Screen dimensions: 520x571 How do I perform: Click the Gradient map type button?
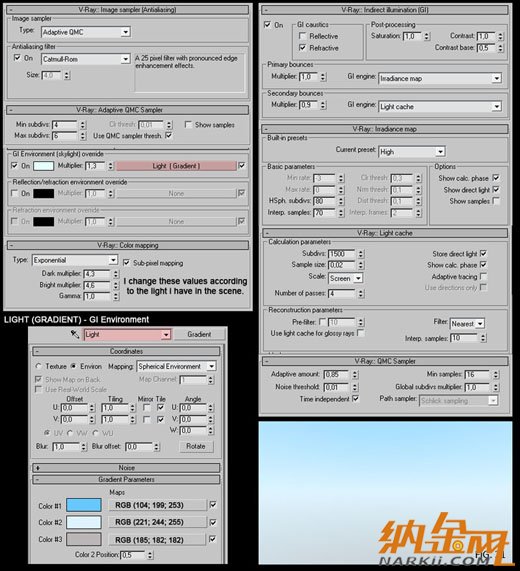(x=199, y=334)
